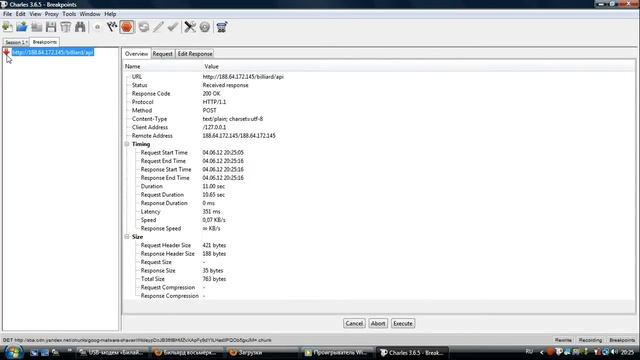Click the Abort button
Screen dimensions: 640x360
[378, 323]
